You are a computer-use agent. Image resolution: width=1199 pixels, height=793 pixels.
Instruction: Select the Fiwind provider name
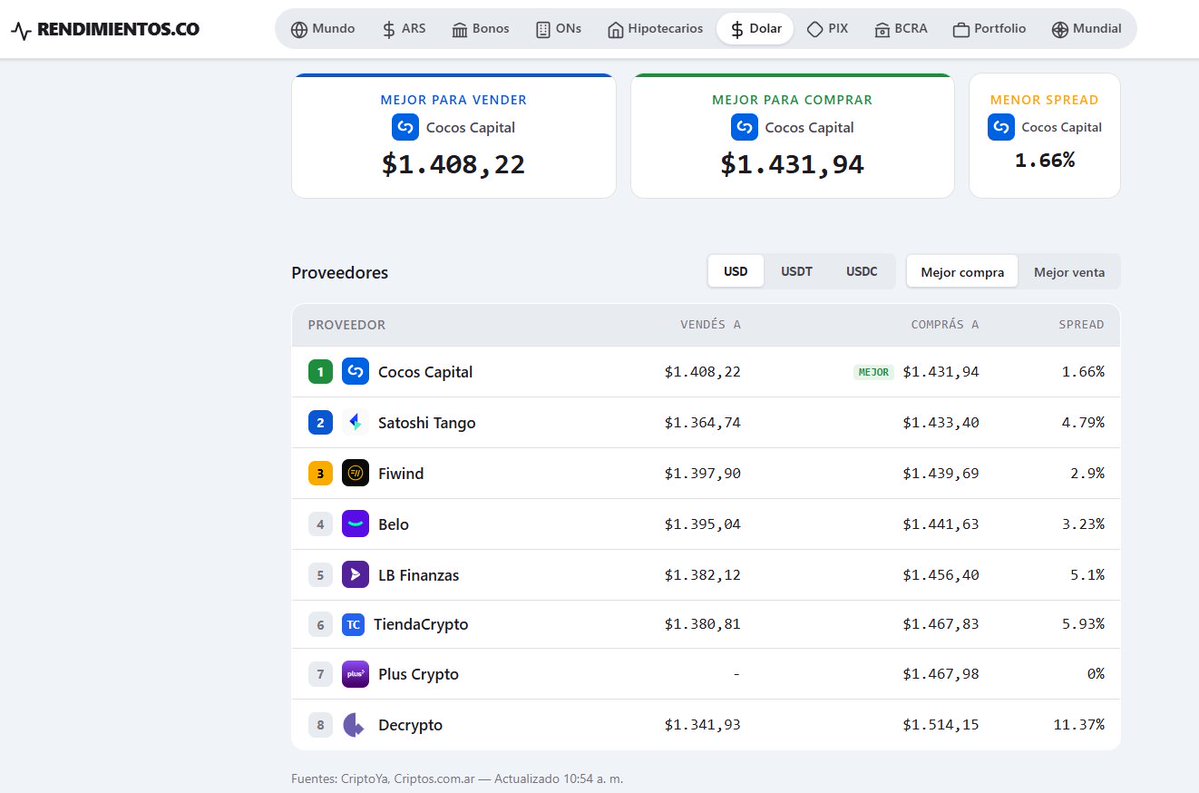[x=401, y=473]
